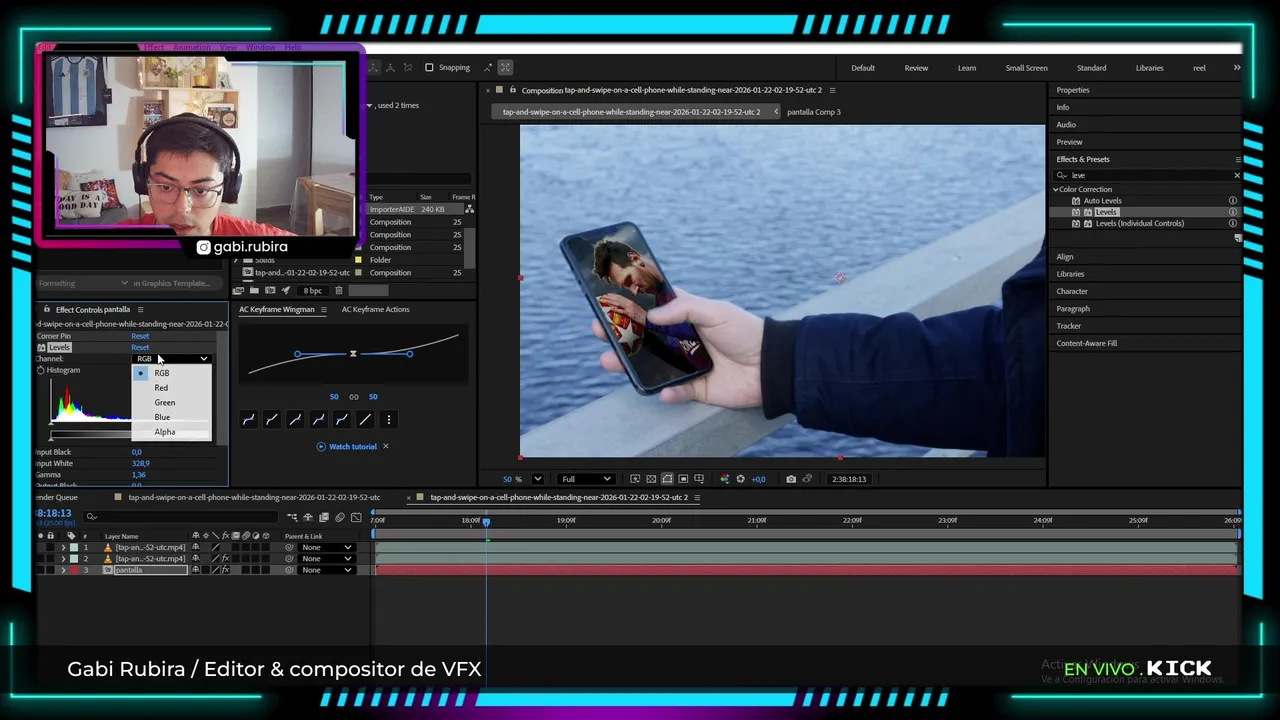Choose Alpha in the Channel dropdown list

click(x=165, y=432)
